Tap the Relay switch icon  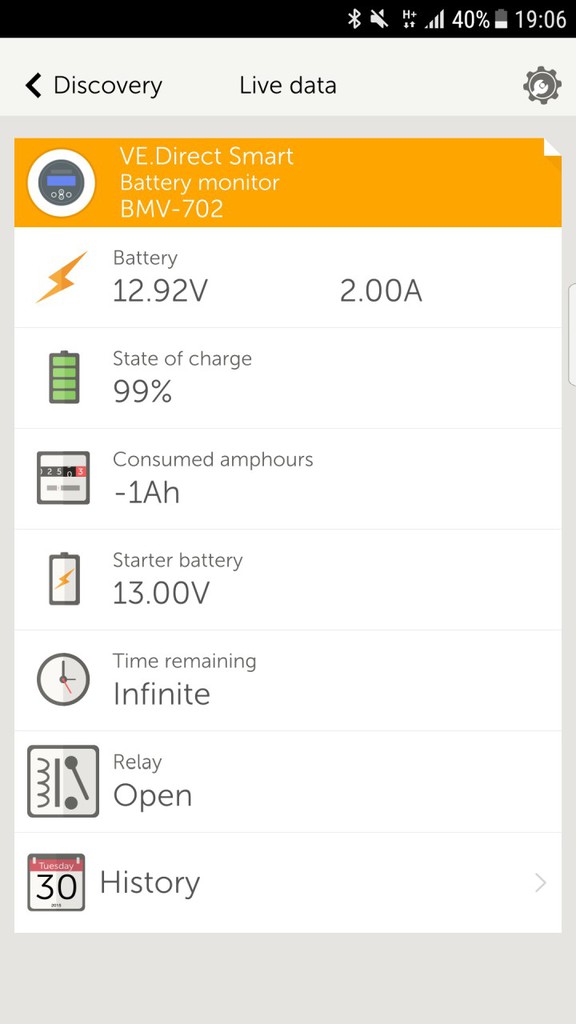tap(63, 781)
